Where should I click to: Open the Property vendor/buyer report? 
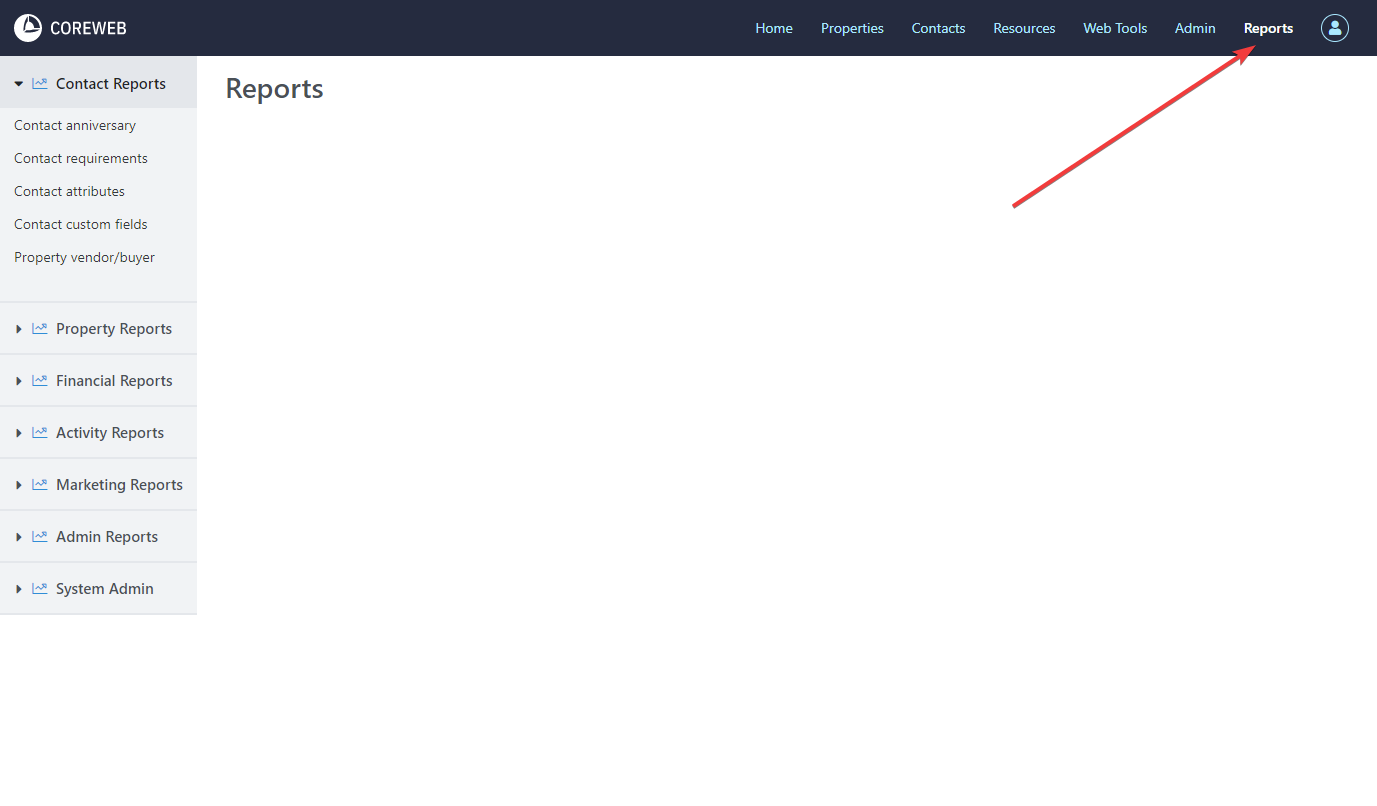coord(85,258)
